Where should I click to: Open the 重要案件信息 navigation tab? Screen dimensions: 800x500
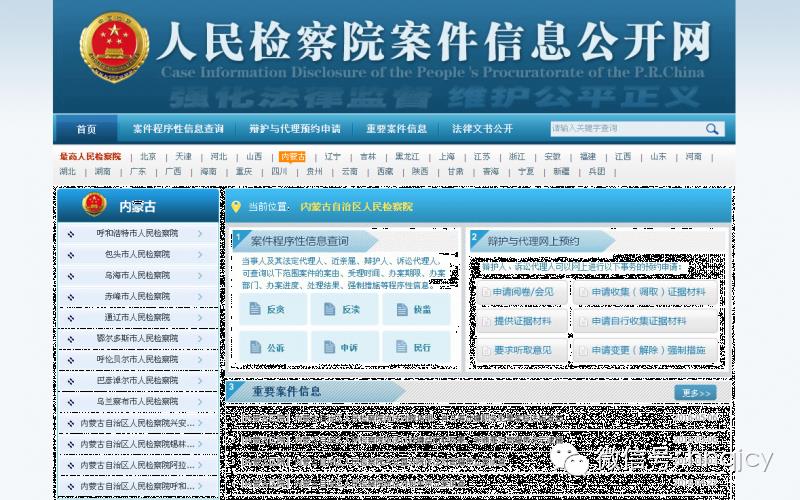tap(396, 129)
